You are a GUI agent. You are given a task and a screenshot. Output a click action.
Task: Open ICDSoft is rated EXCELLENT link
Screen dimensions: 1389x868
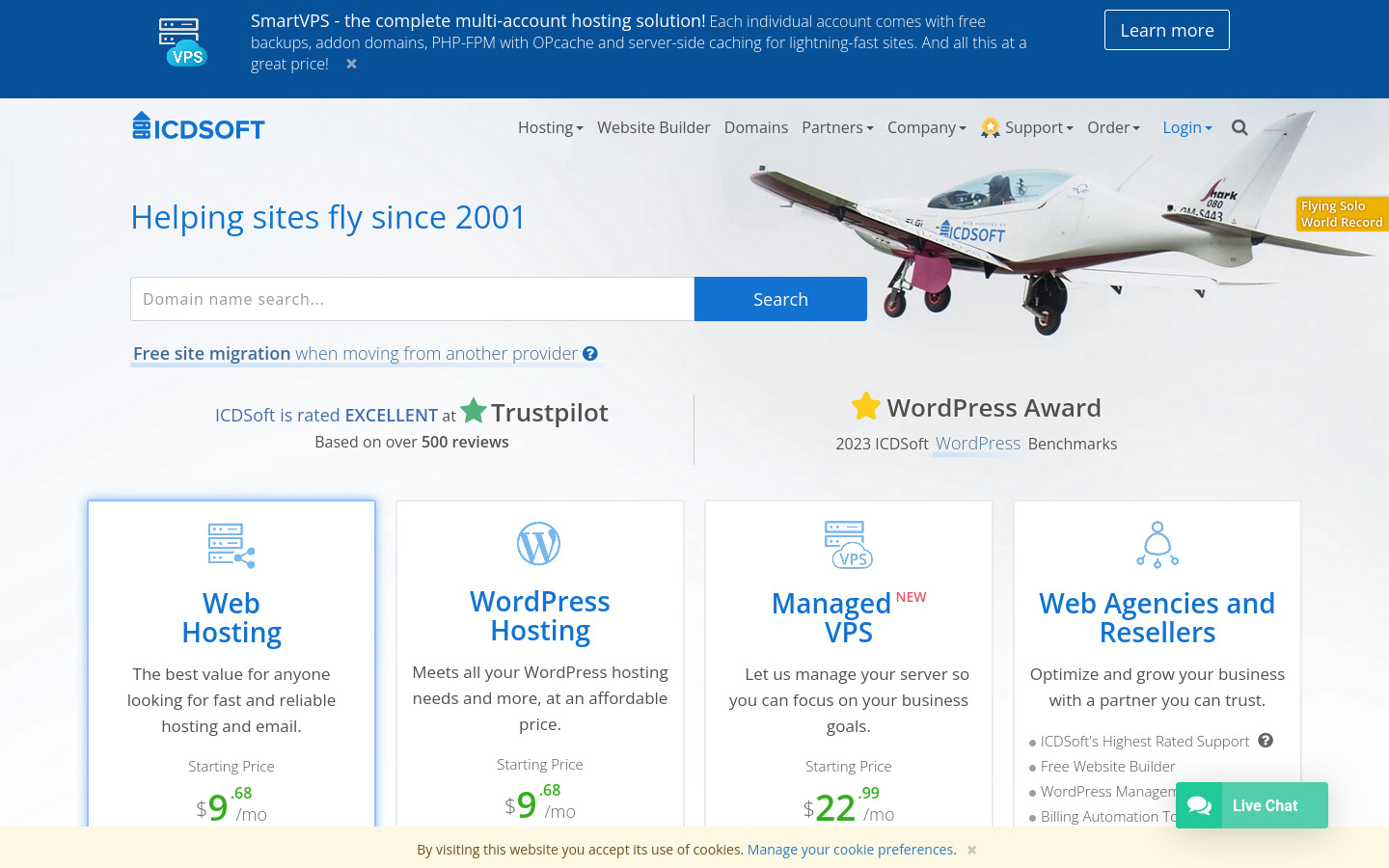pyautogui.click(x=326, y=415)
